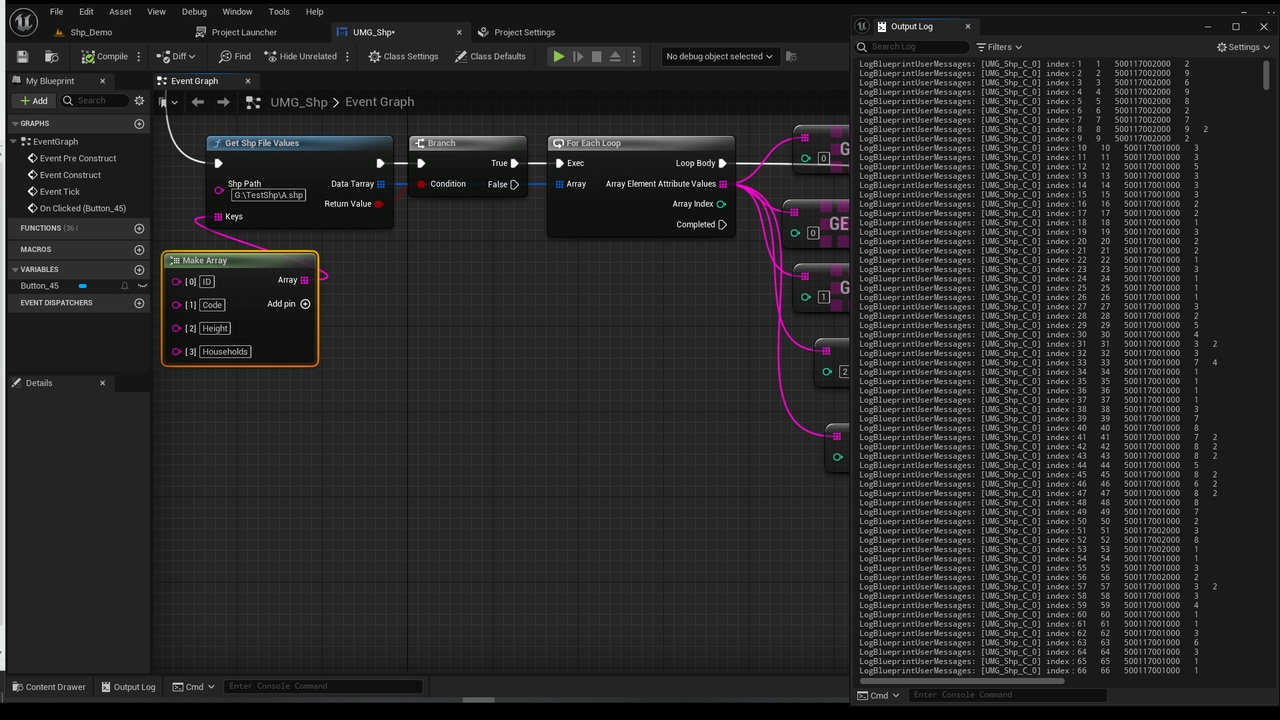
Task: Click the Find magnifier tool
Action: click(x=235, y=57)
